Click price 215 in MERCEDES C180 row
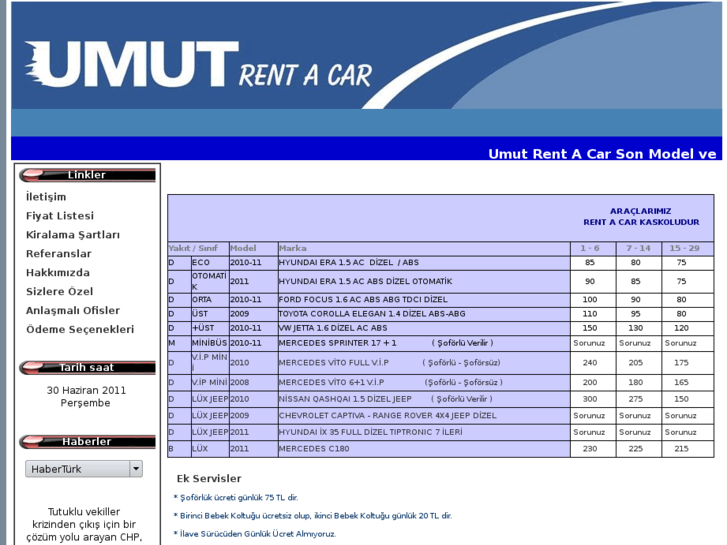 681,449
